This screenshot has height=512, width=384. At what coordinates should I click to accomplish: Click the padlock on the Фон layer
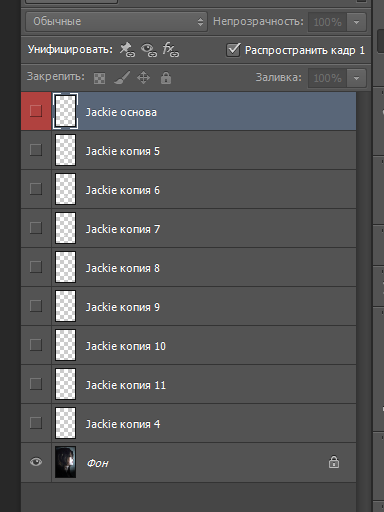[x=334, y=462]
